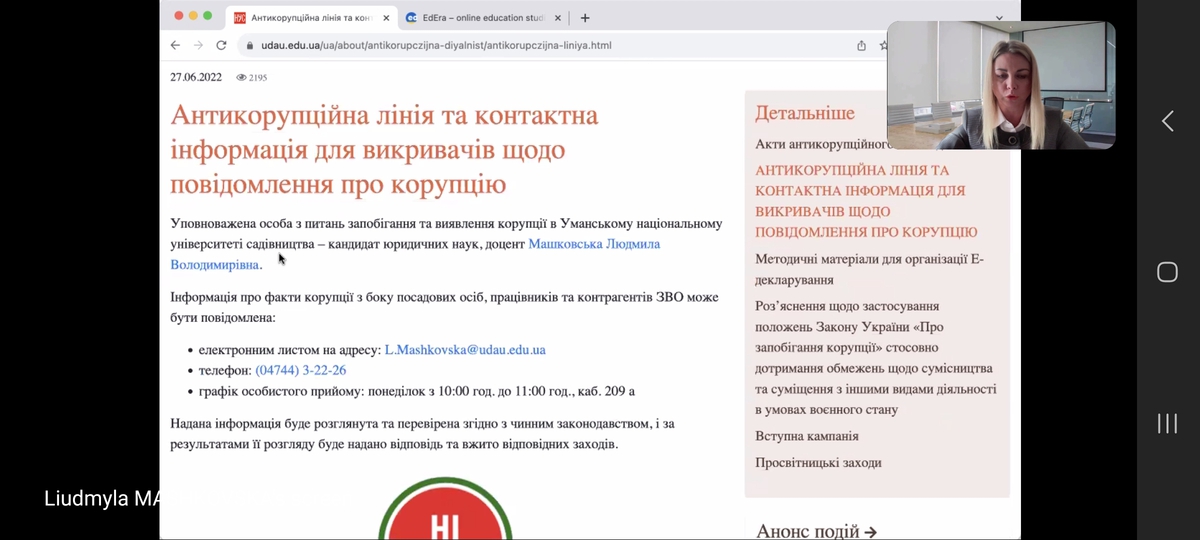The image size is (1200, 540).
Task: Open the Роз'яснення щодо застосування положень link
Action: click(x=875, y=357)
